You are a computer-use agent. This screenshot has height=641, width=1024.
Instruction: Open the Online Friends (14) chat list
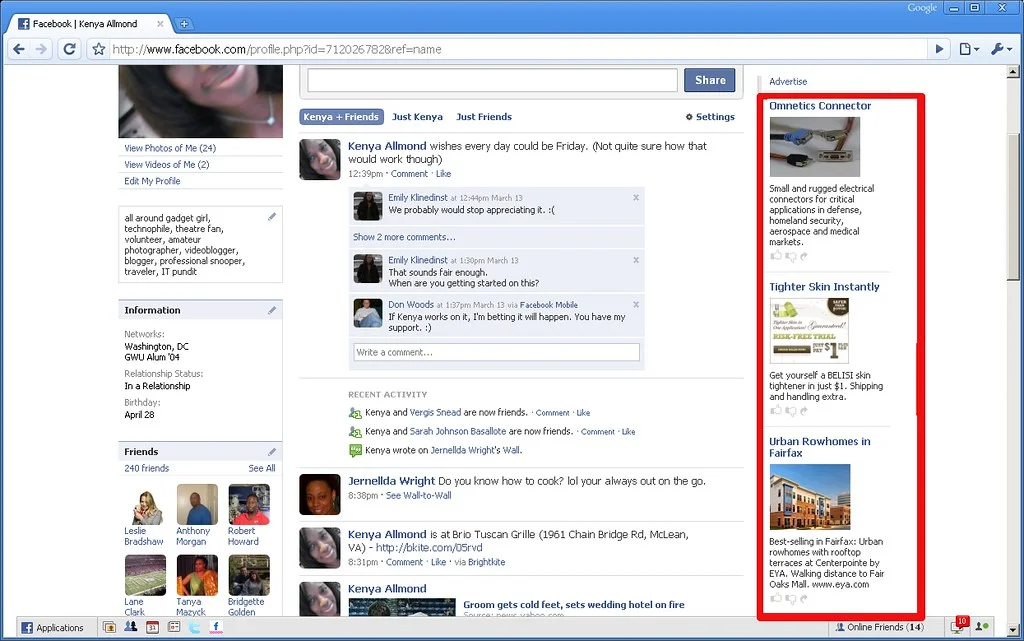point(880,627)
